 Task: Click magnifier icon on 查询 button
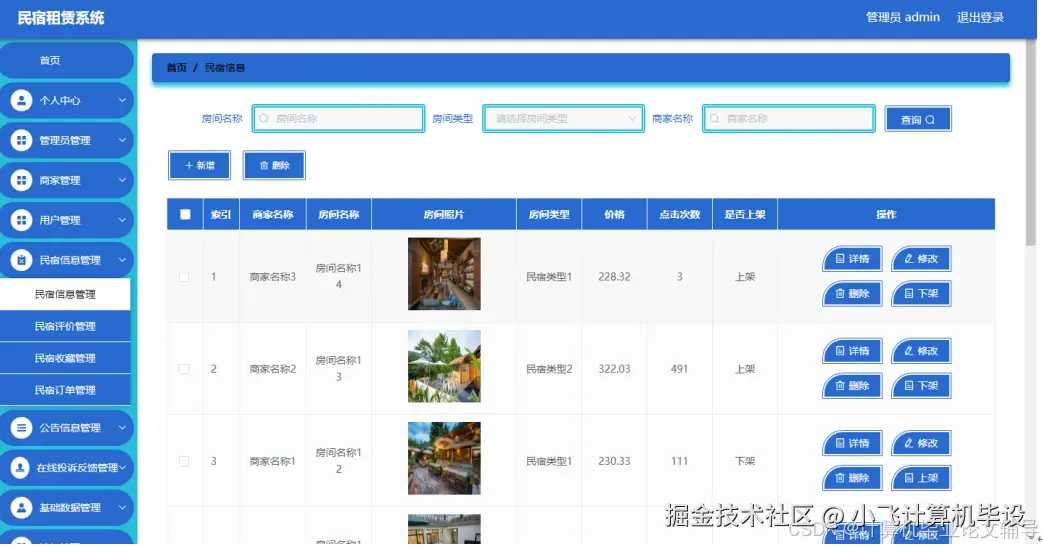coord(930,120)
